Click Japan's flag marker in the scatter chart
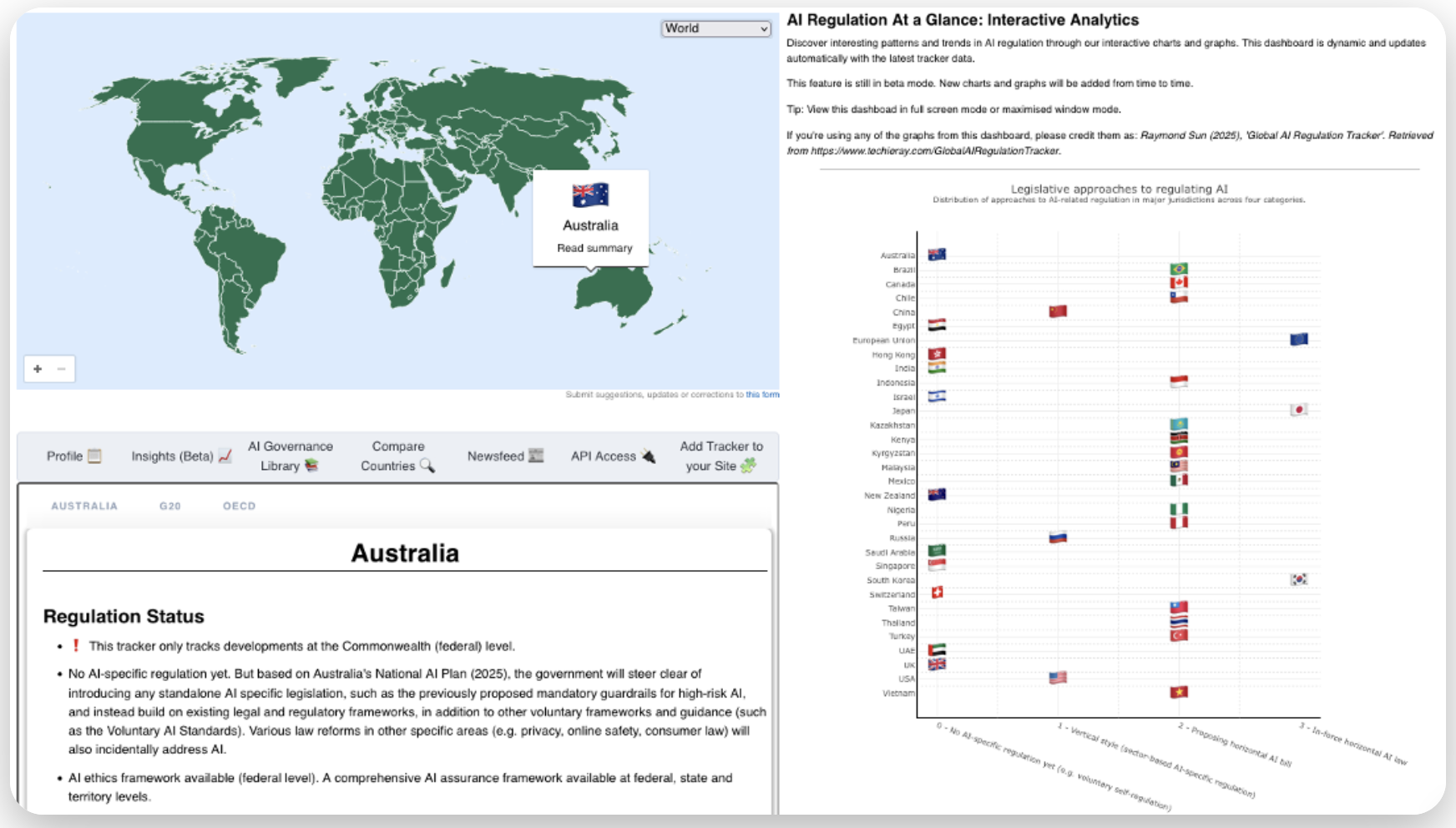Viewport: 1456px width, 828px height. pyautogui.click(x=1299, y=410)
